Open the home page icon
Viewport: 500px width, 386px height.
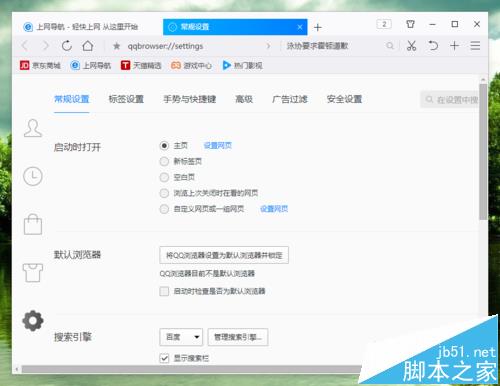pos(88,46)
